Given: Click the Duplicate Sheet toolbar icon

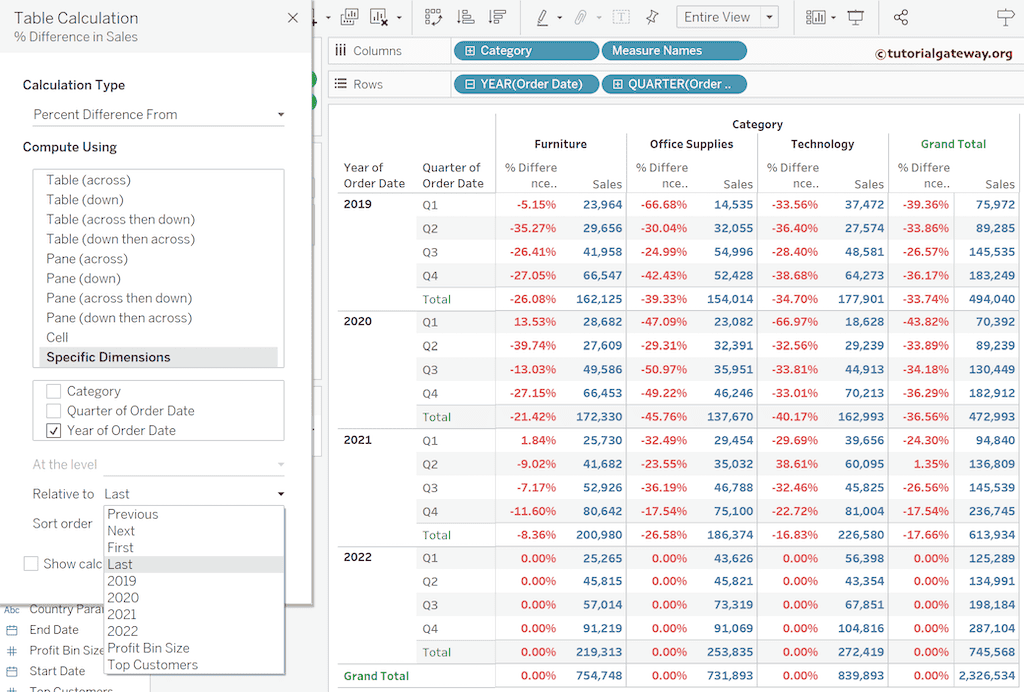Looking at the screenshot, I should click(349, 17).
